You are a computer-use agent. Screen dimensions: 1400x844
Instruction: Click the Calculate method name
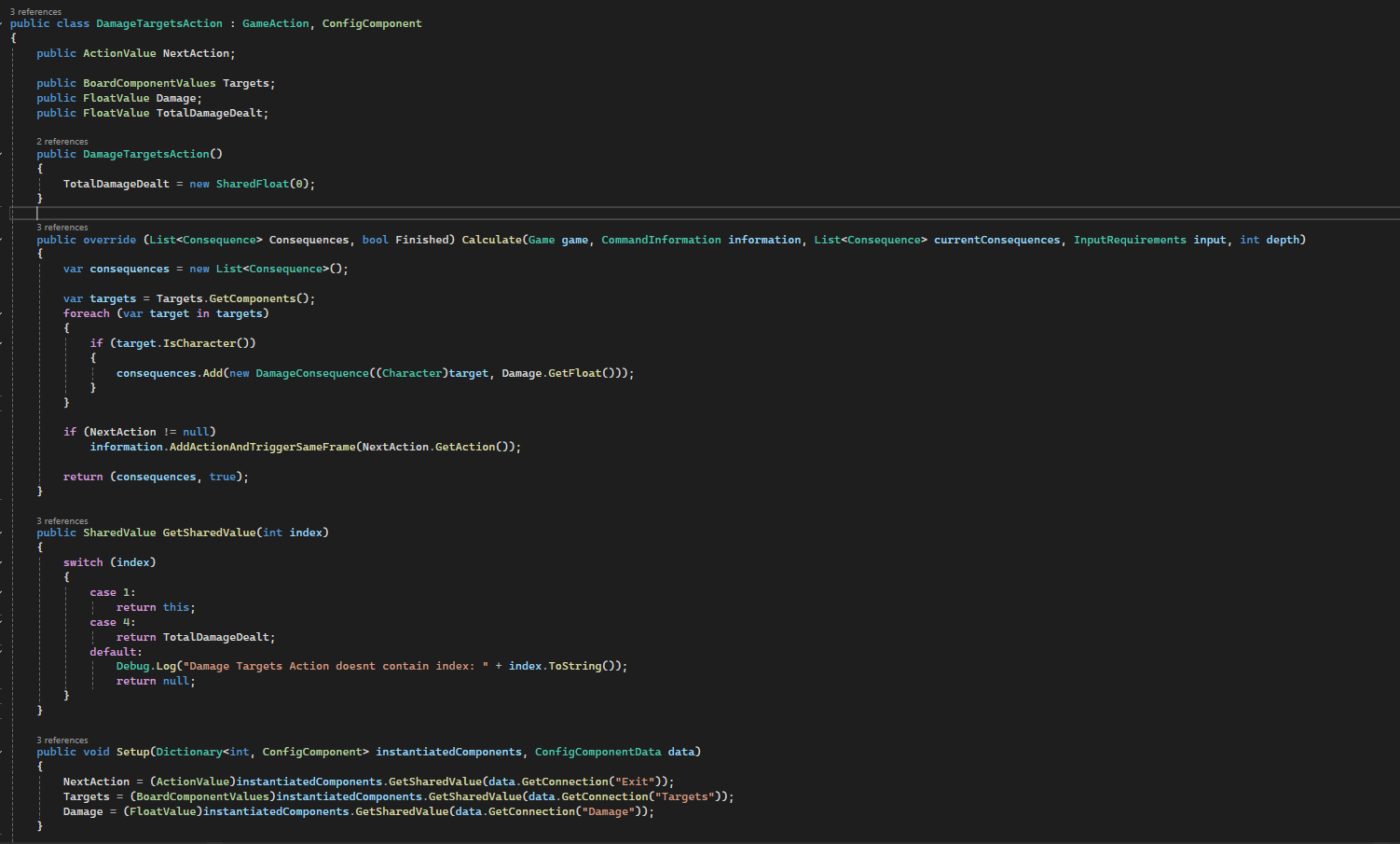pos(492,240)
